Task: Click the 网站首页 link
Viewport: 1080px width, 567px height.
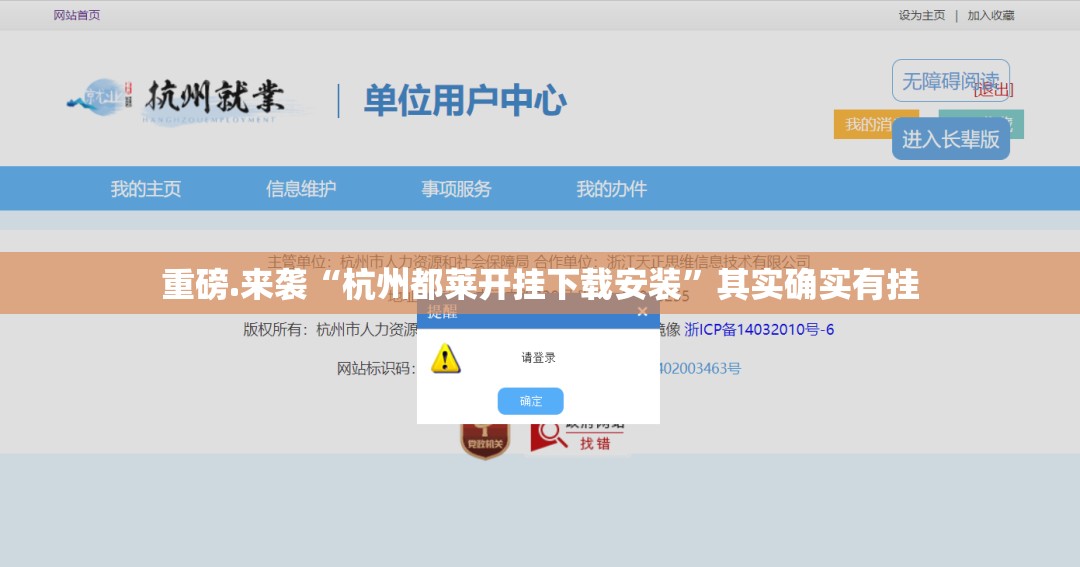Action: tap(77, 15)
